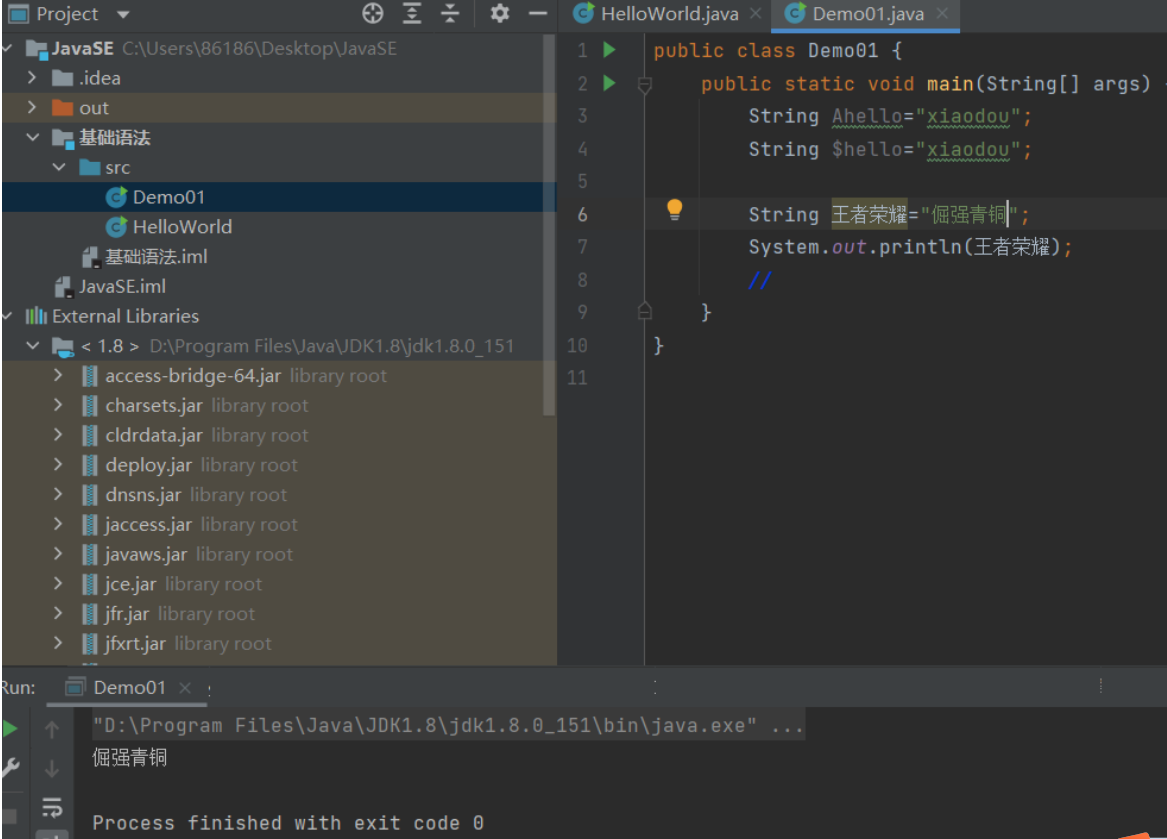Hide the Project panel with minus icon

click(x=537, y=13)
